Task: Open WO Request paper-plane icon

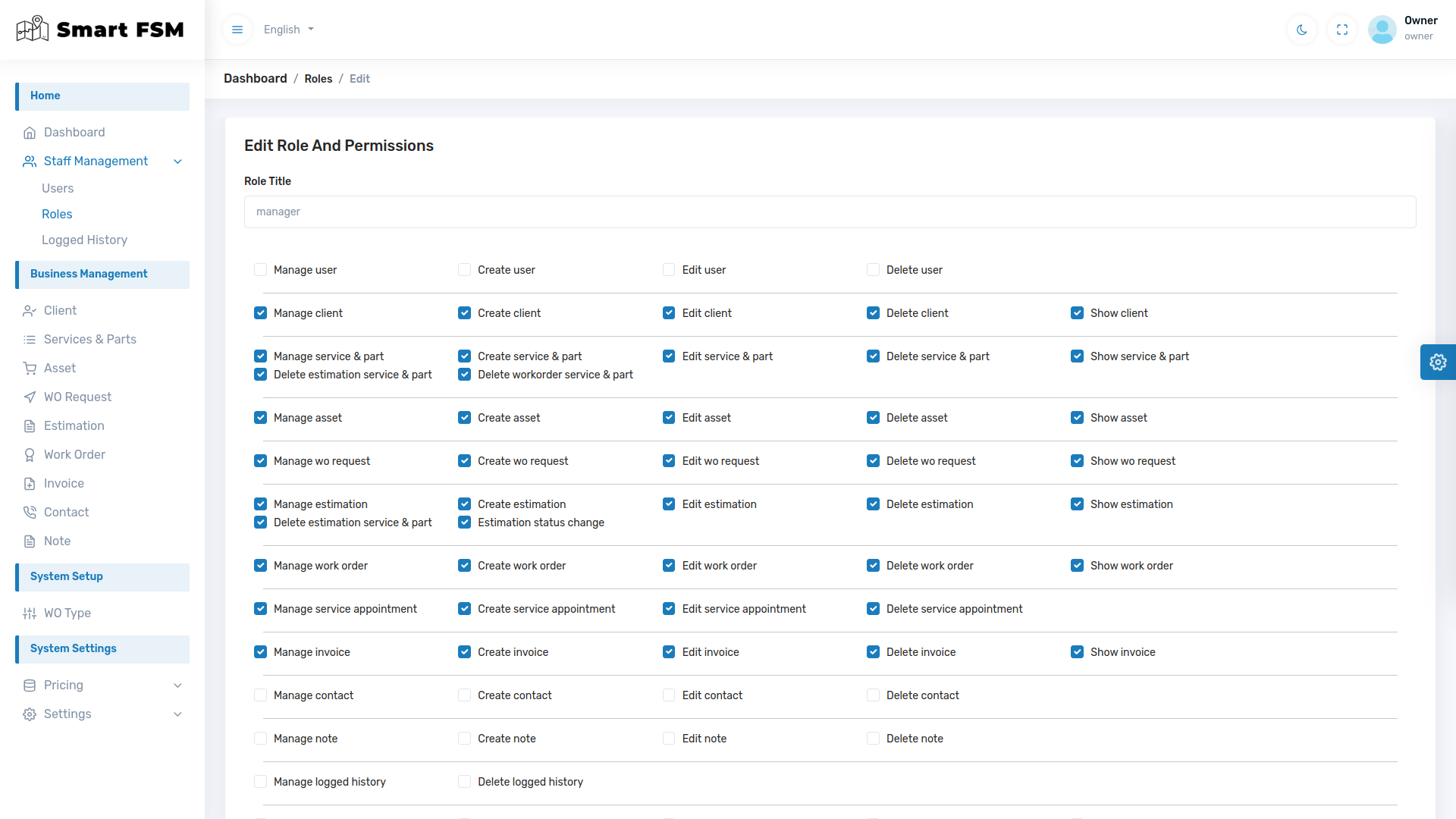Action: pyautogui.click(x=30, y=397)
